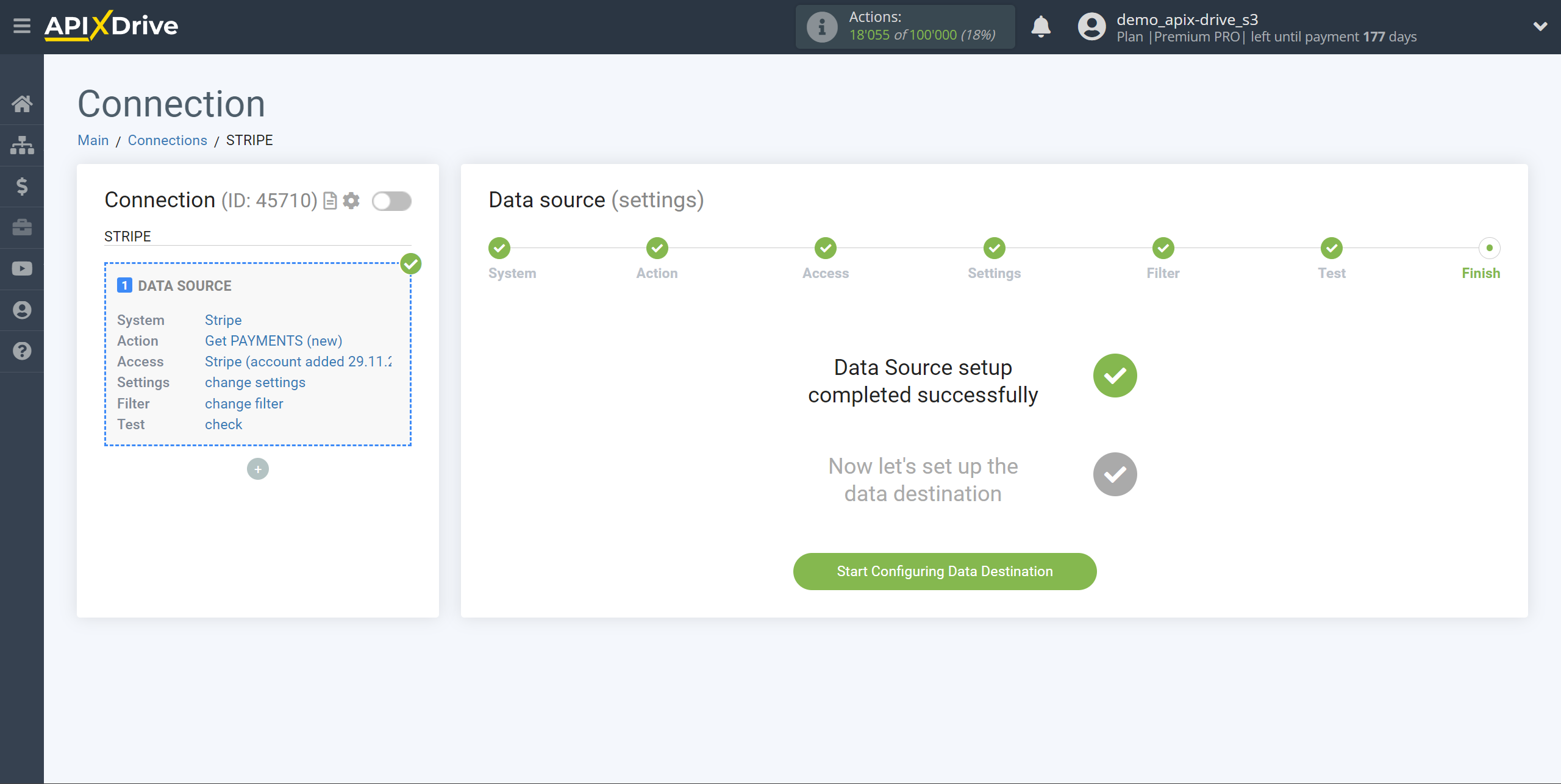
Task: Toggle the Connection ID 45710 enable switch
Action: click(392, 201)
